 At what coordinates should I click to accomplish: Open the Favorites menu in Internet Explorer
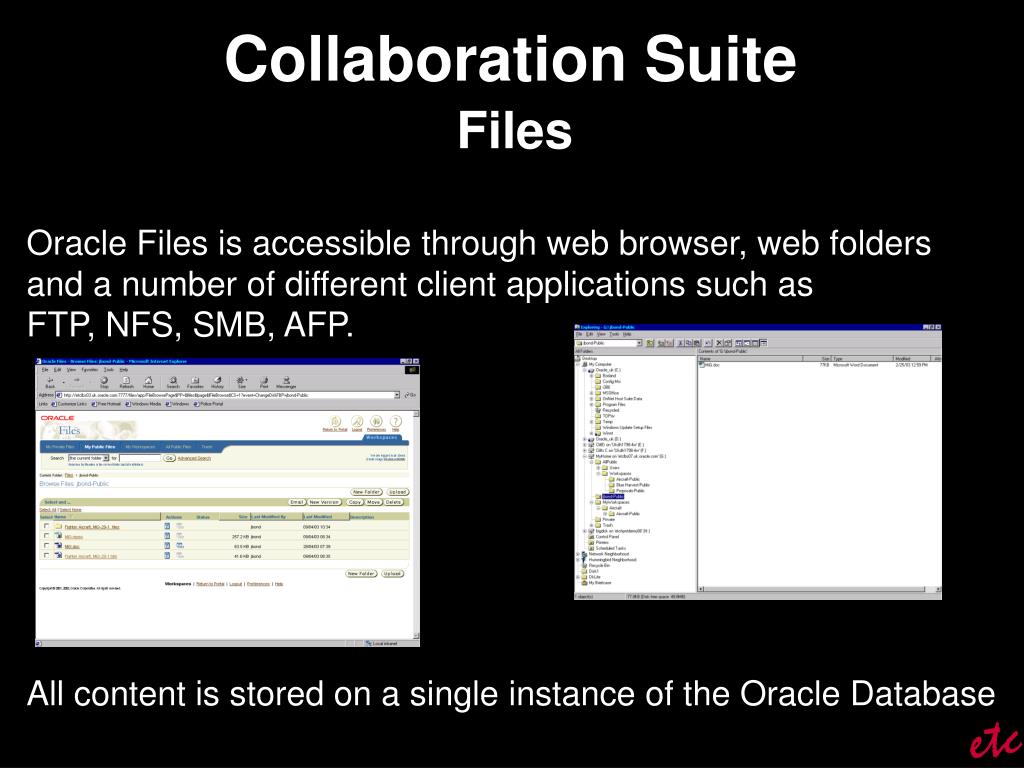coord(89,370)
